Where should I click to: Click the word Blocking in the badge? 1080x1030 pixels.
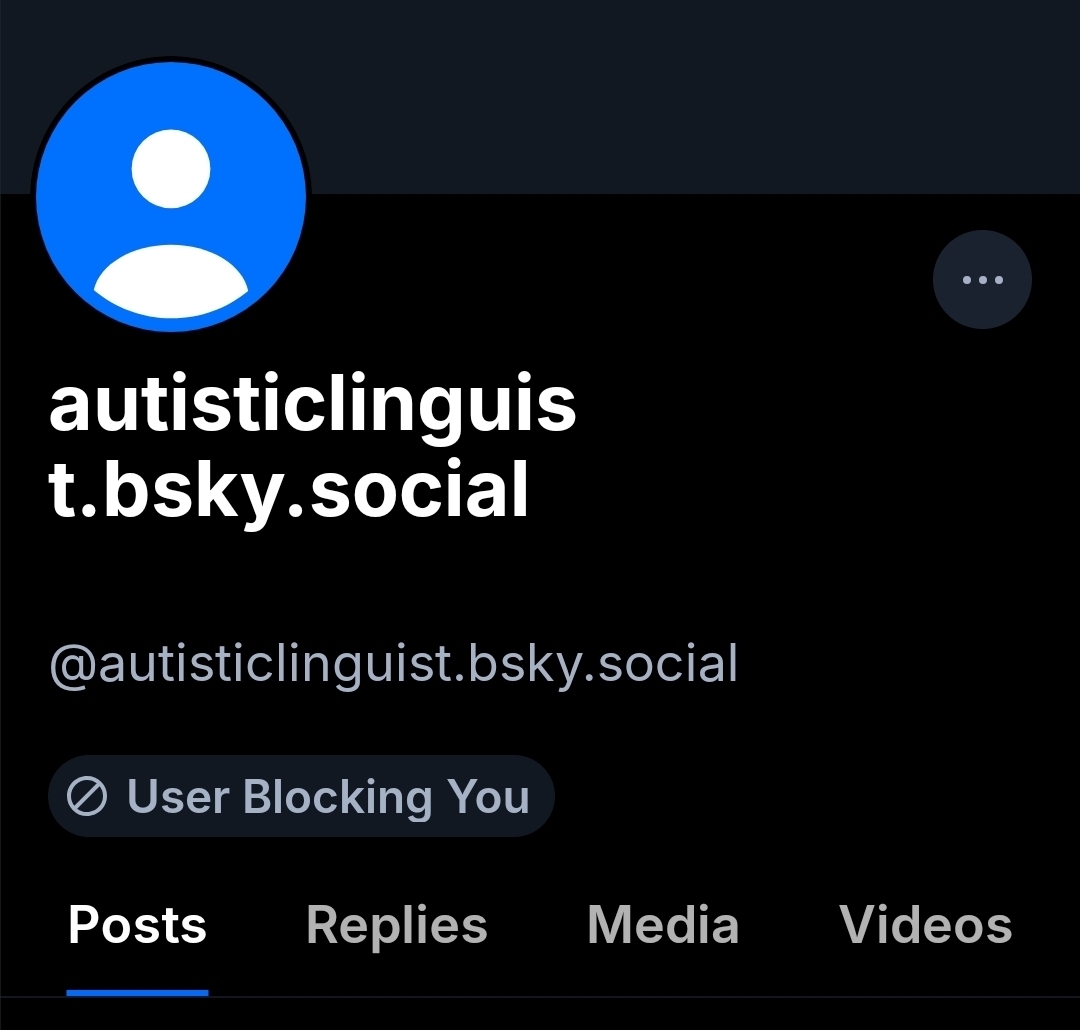coord(338,797)
